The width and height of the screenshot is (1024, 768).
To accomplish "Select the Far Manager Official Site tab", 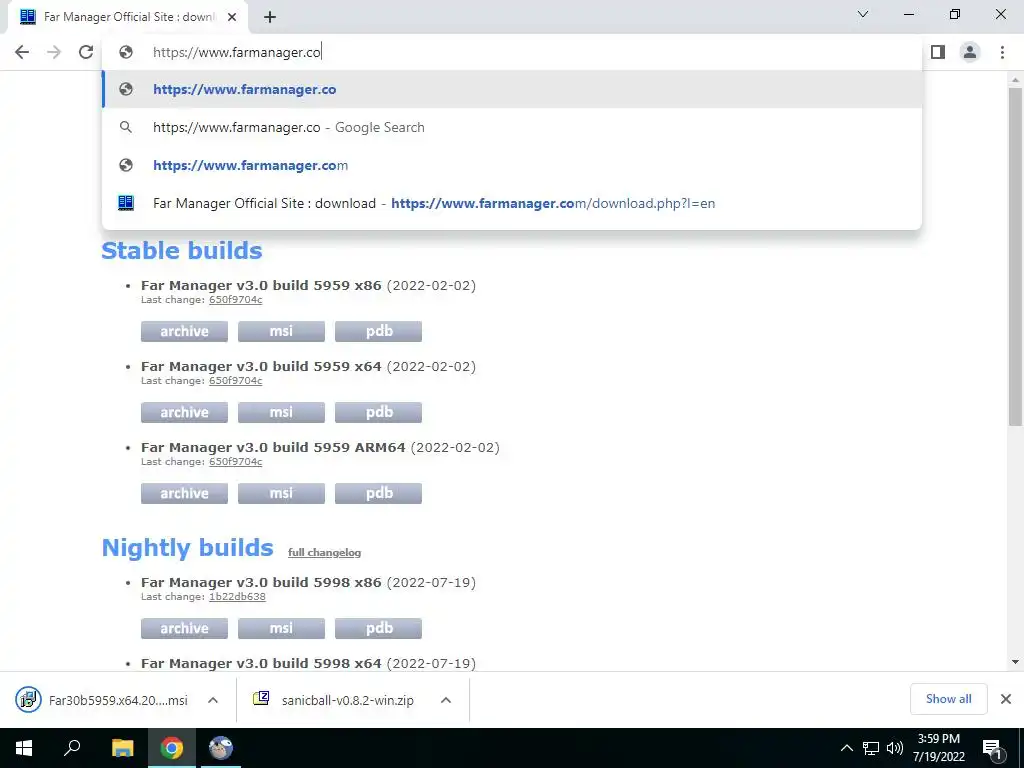I will coord(128,17).
